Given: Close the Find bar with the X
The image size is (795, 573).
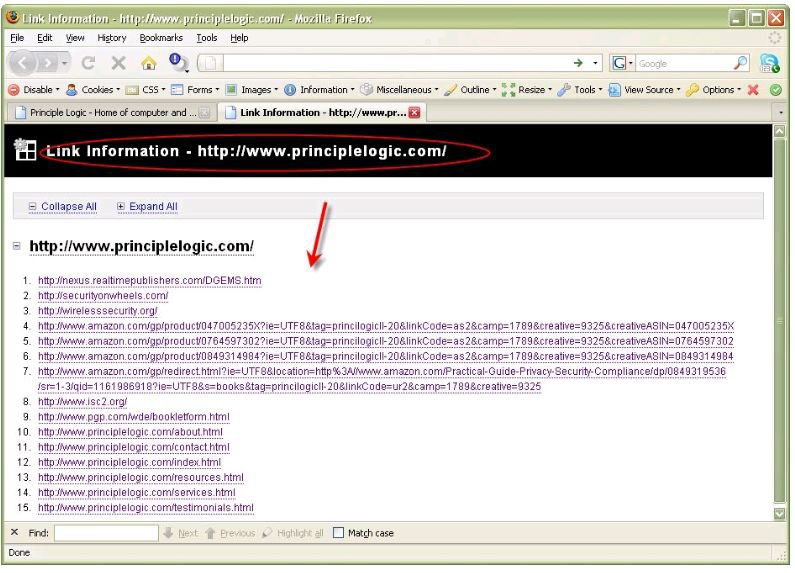Looking at the screenshot, I should (14, 532).
